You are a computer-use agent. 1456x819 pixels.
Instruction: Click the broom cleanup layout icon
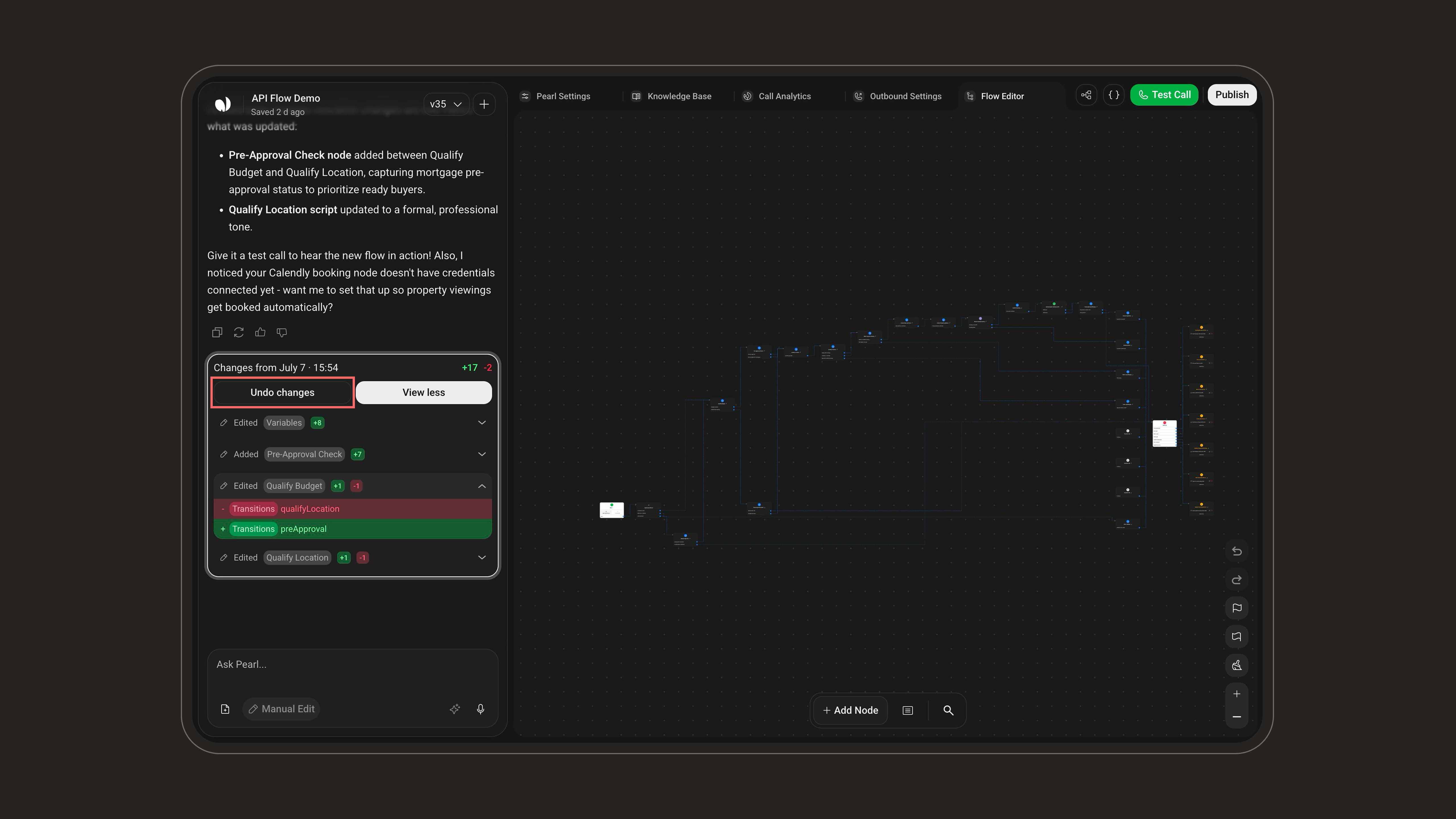[x=1237, y=665]
